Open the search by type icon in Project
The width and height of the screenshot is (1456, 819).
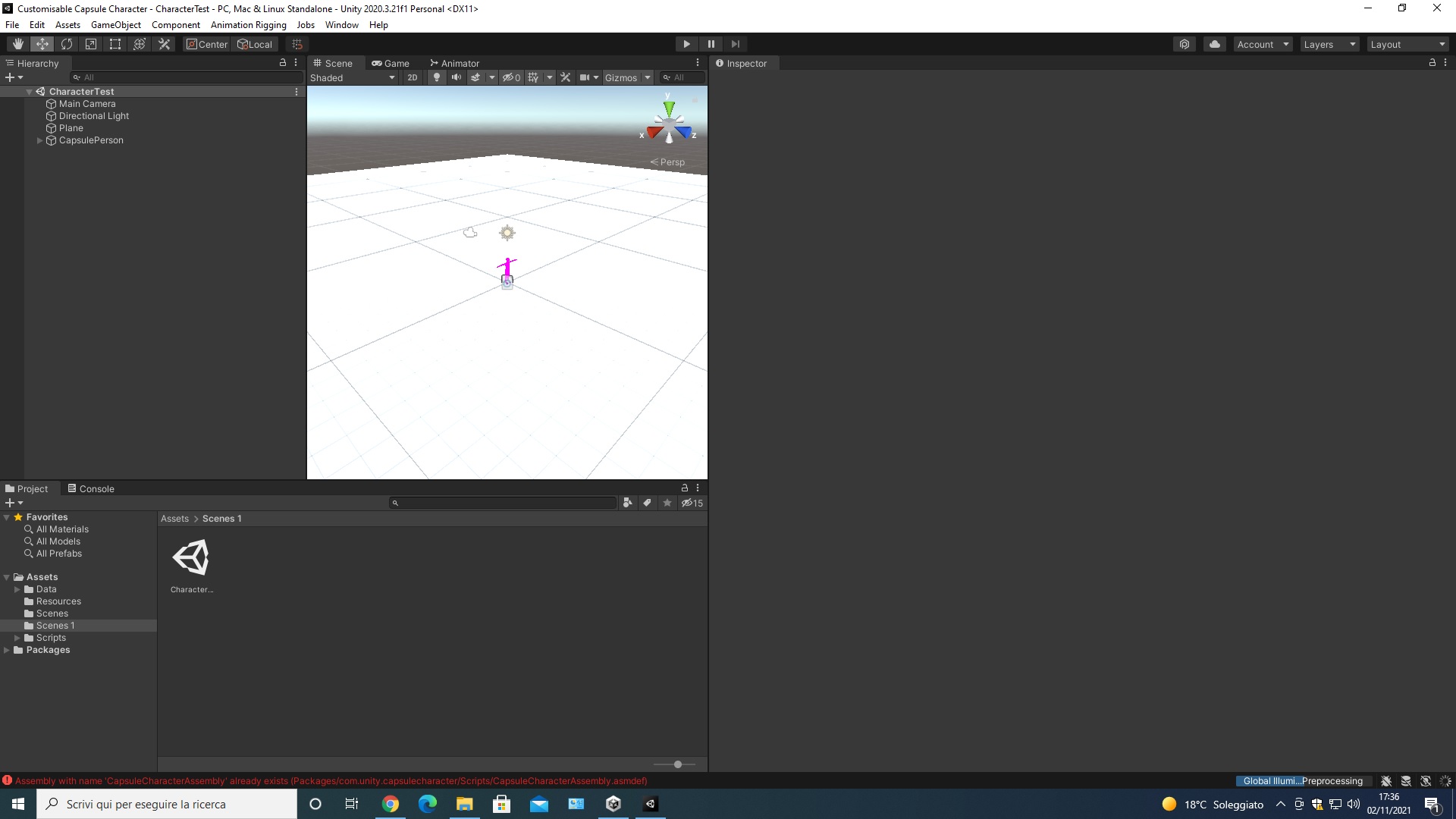pos(627,502)
